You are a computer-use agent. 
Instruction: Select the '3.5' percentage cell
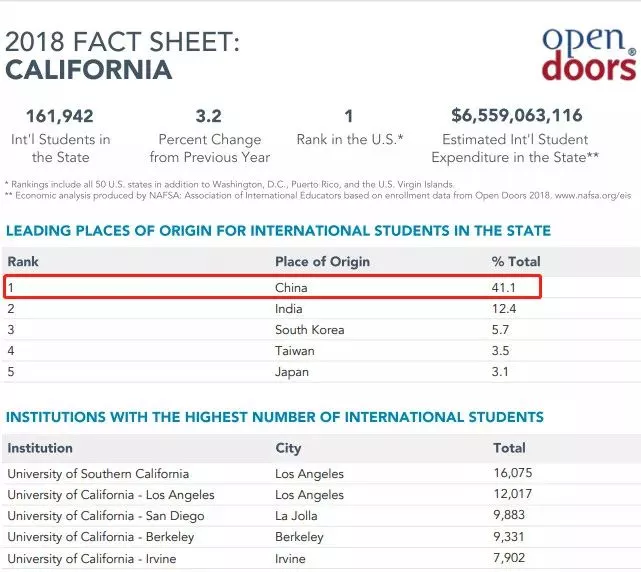click(500, 351)
